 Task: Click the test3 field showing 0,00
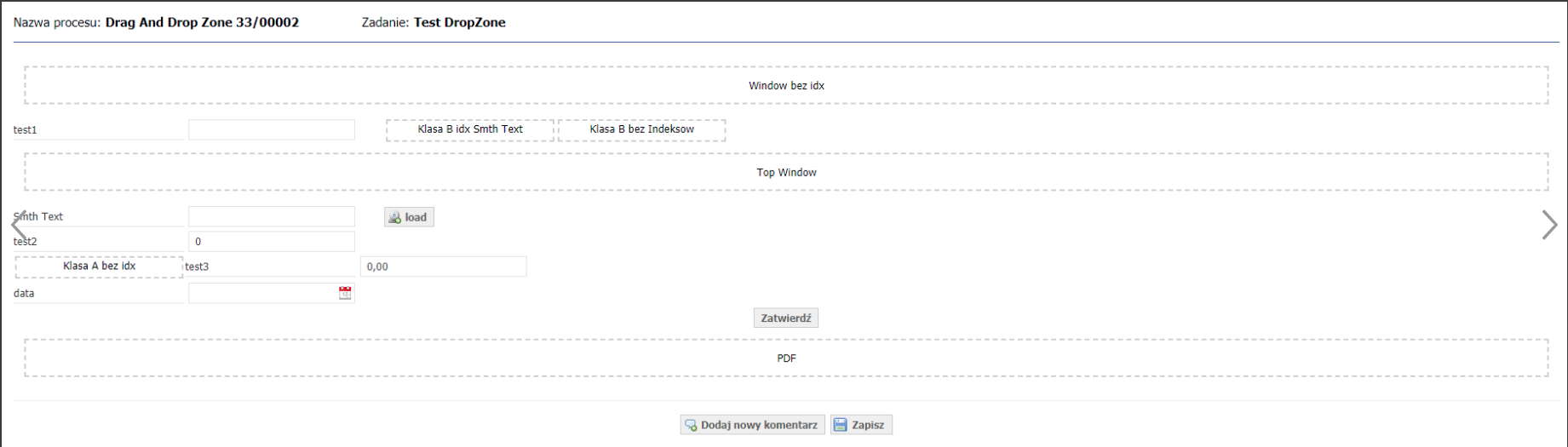click(444, 266)
